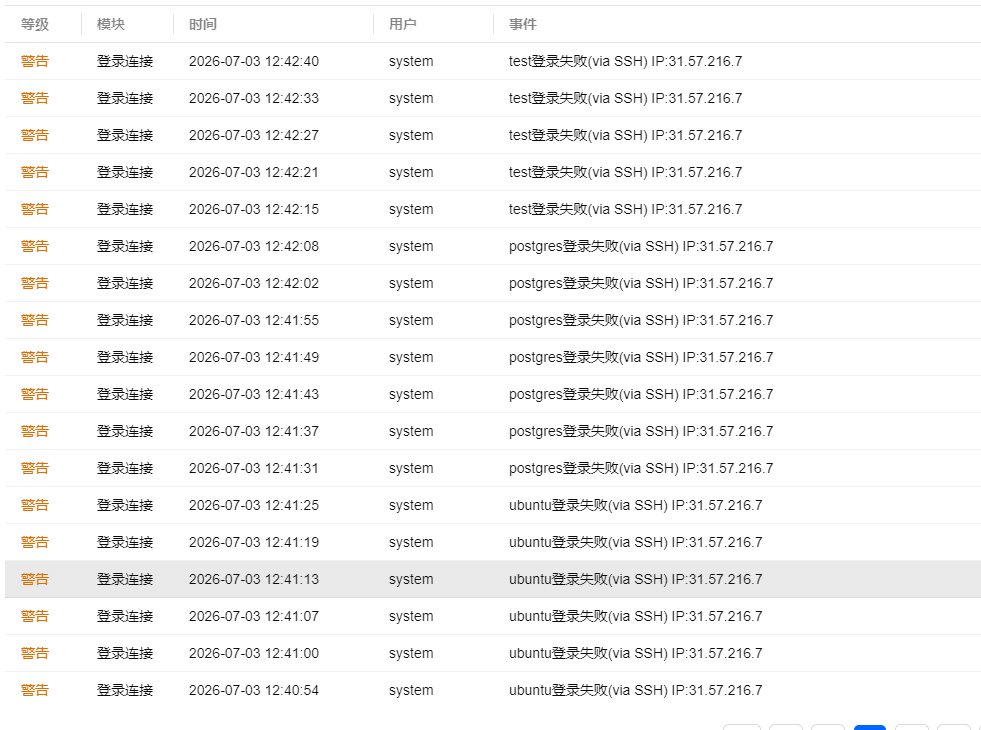Click the 模块 column header
The width and height of the screenshot is (981, 730).
[x=111, y=24]
